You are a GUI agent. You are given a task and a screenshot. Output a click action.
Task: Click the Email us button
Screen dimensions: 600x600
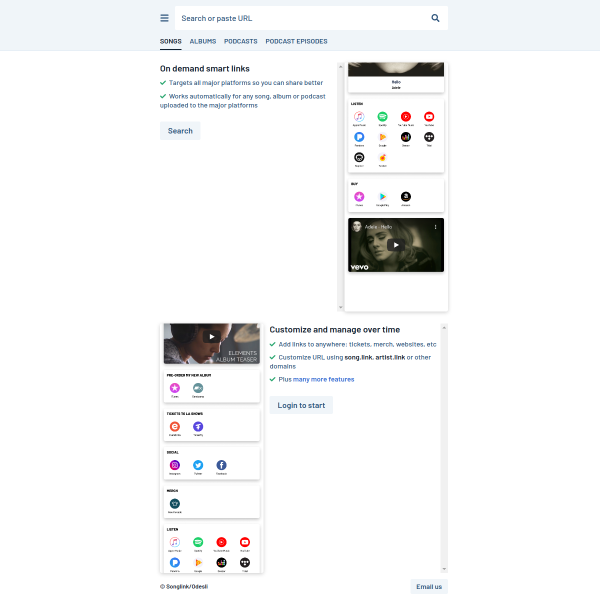coord(429,587)
